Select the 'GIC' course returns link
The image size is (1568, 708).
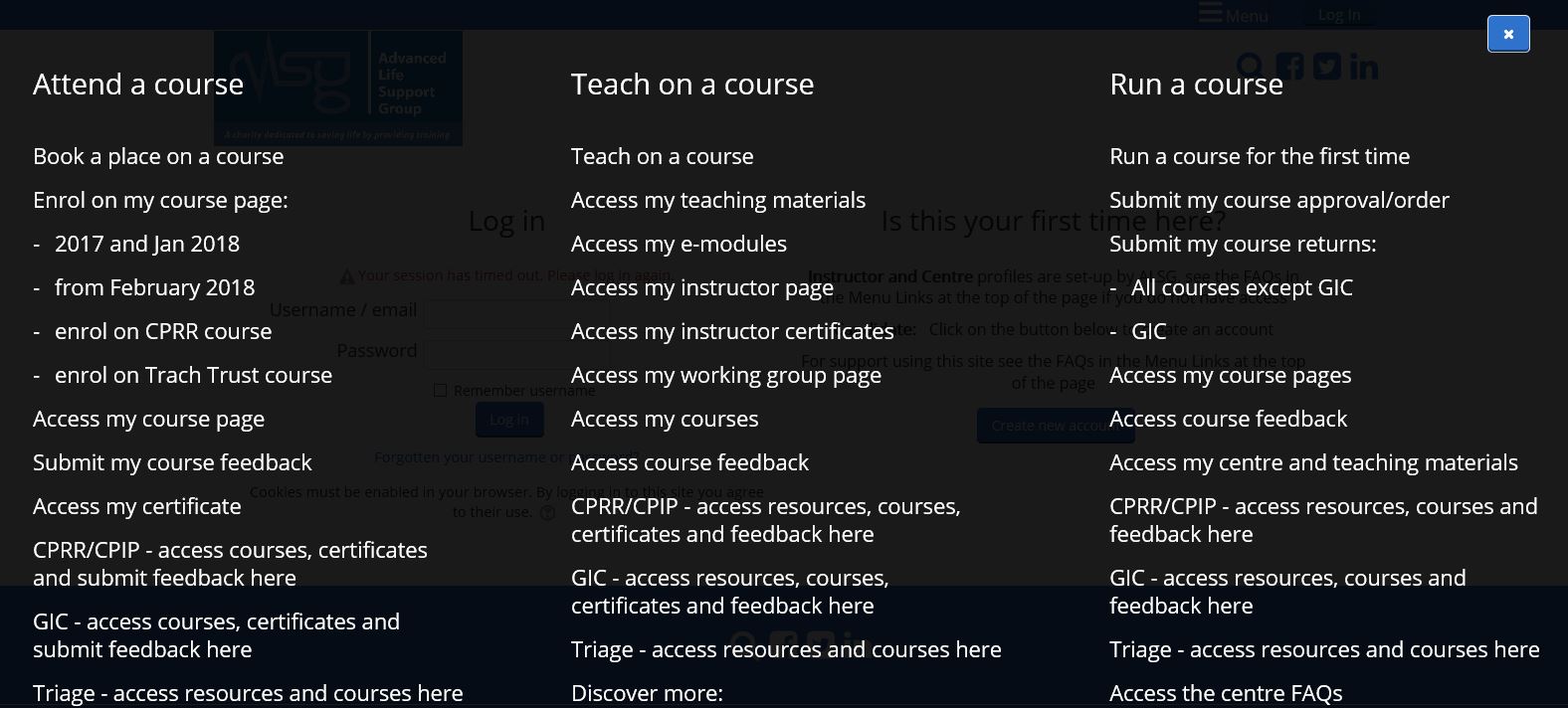pyautogui.click(x=1148, y=331)
